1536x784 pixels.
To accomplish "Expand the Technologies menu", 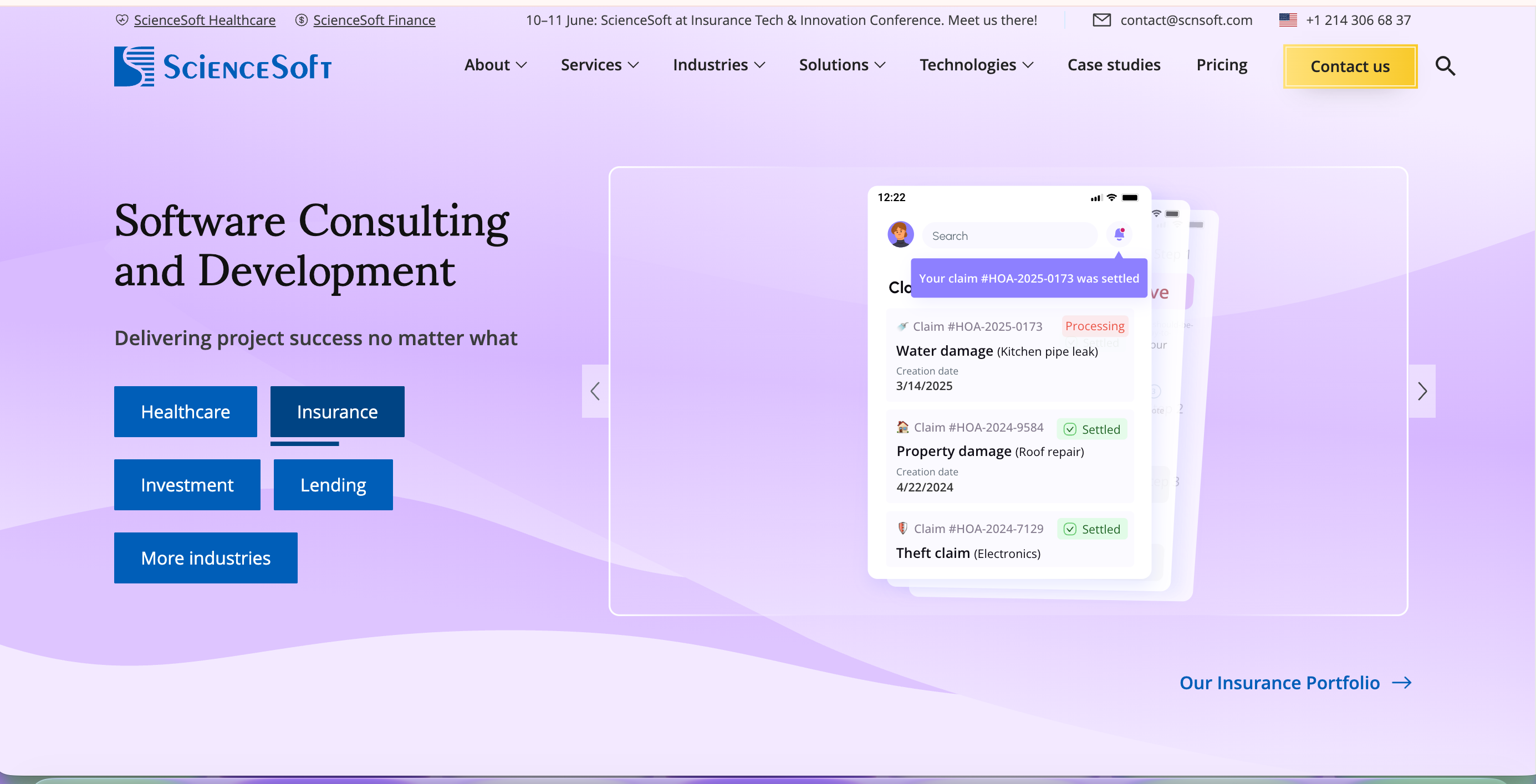I will click(x=977, y=64).
